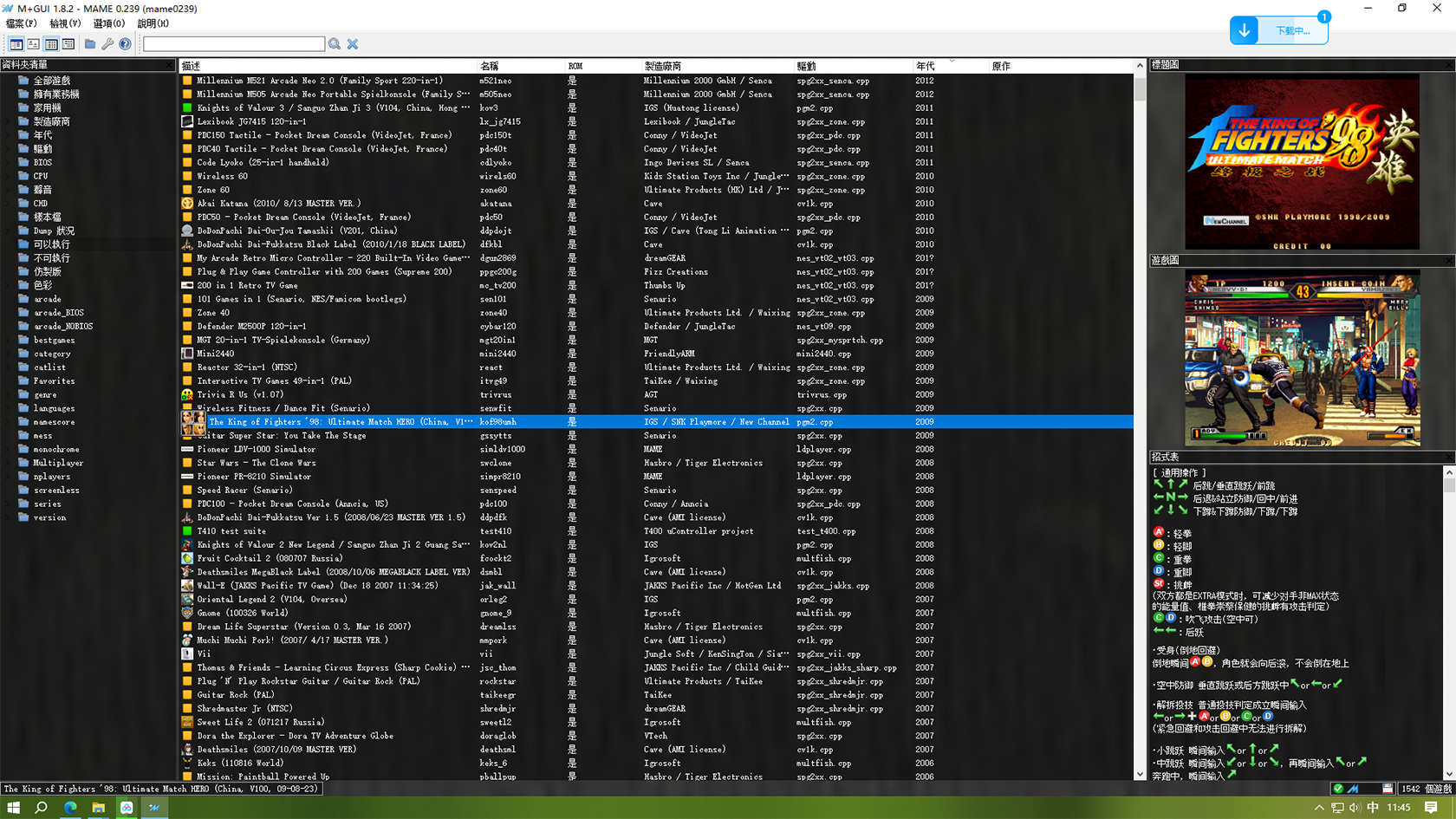This screenshot has height=819, width=1456.
Task: Select the Oriental Legend 2 row
Action: pyautogui.click(x=656, y=600)
